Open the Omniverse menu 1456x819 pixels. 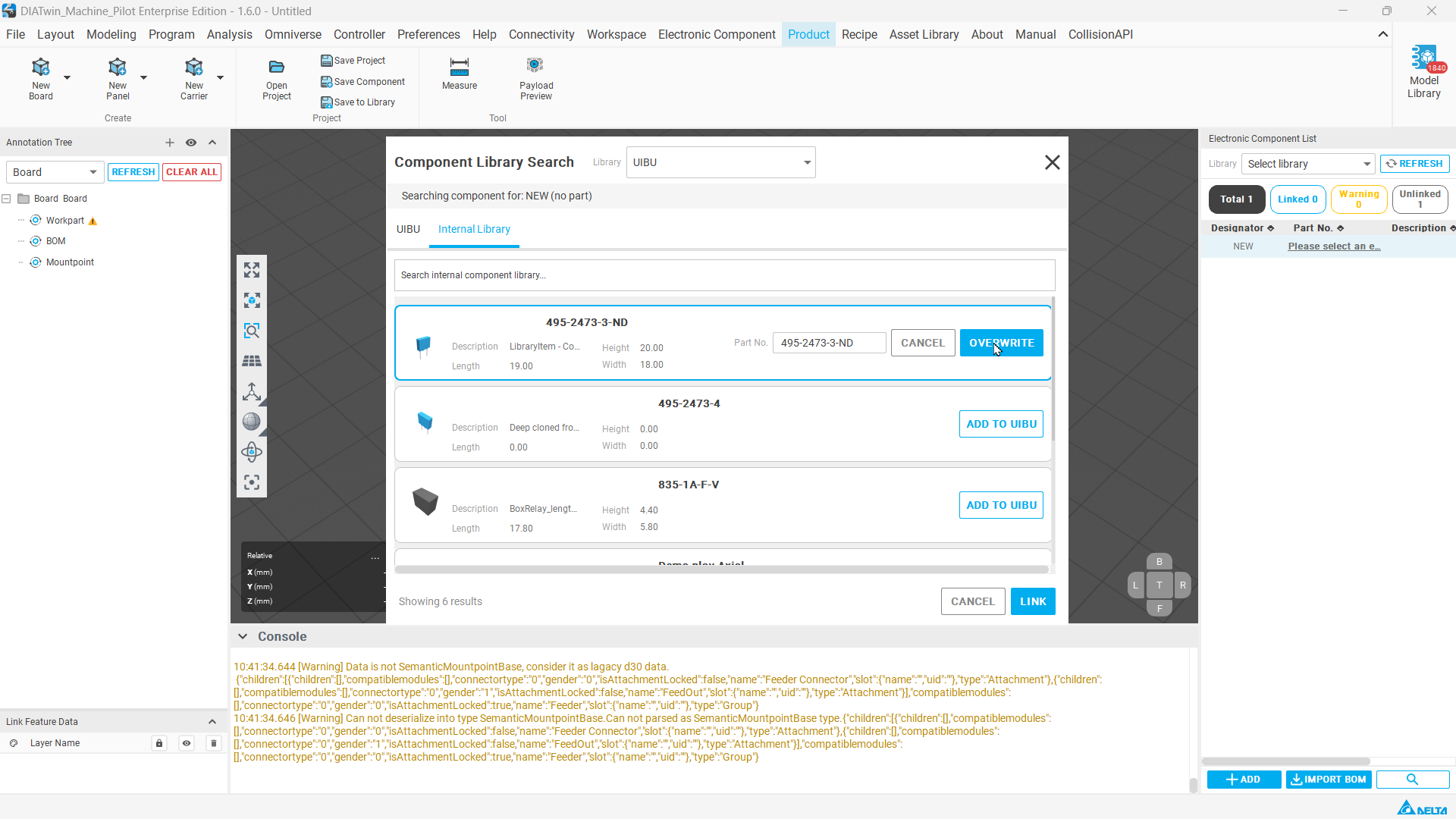pos(293,34)
